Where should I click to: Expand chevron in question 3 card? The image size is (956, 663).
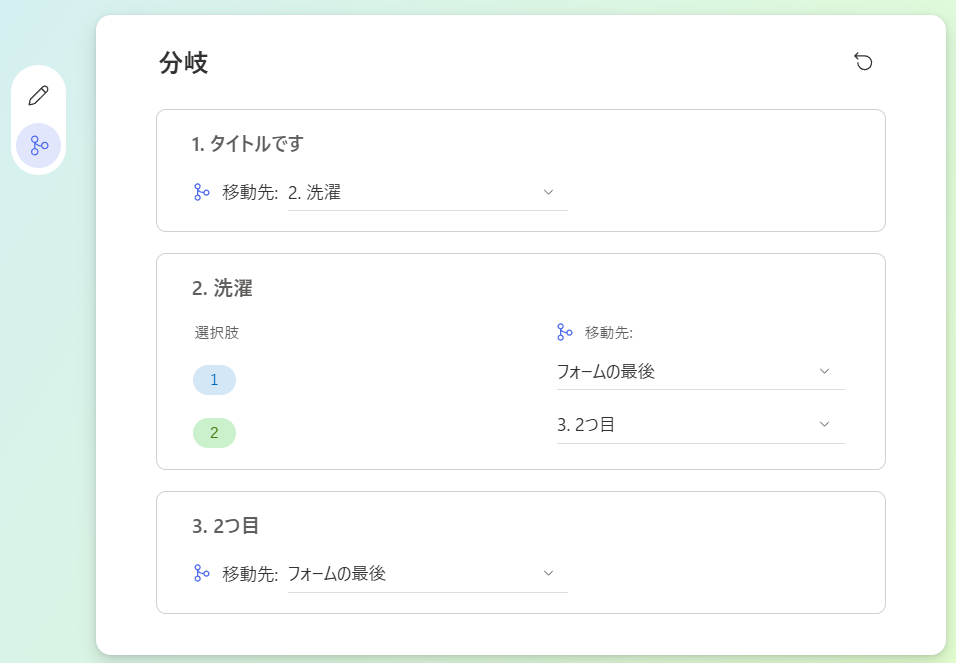(548, 573)
